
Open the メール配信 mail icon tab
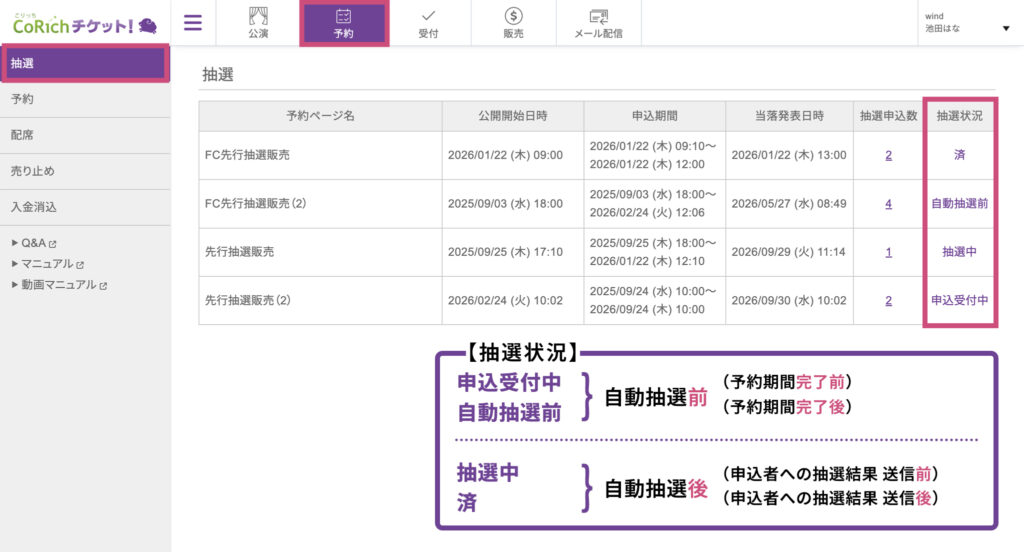pos(598,24)
